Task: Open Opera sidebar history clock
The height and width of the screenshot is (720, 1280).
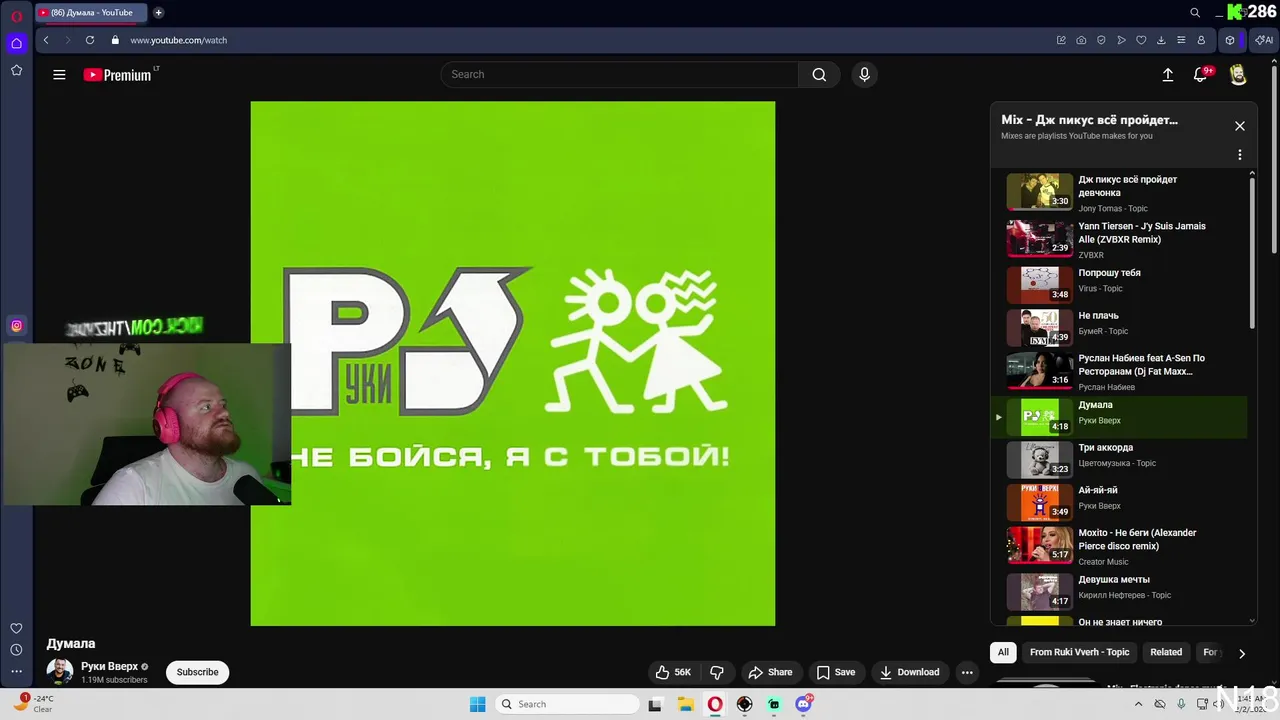Action: click(16, 650)
